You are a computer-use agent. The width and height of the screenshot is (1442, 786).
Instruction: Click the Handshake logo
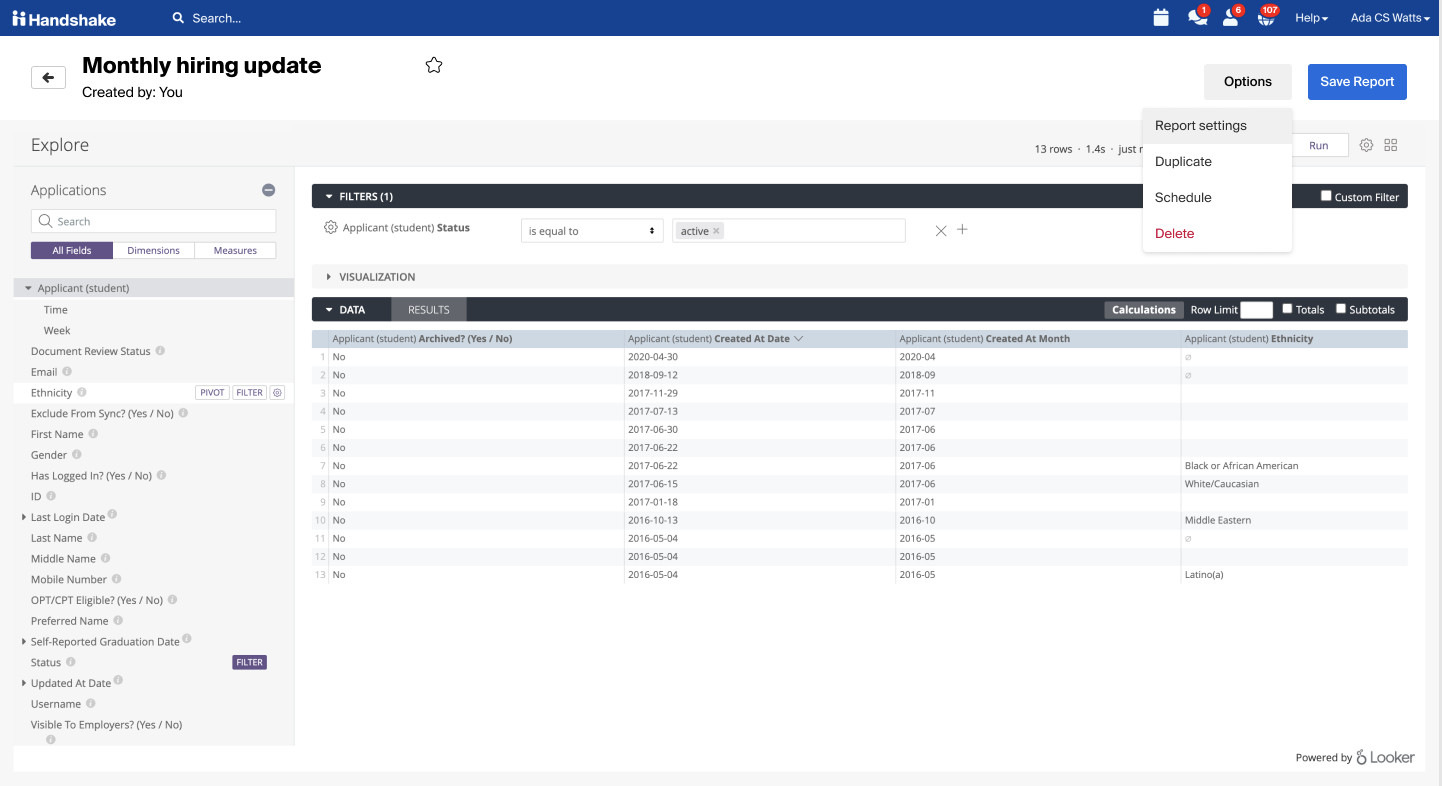[64, 18]
